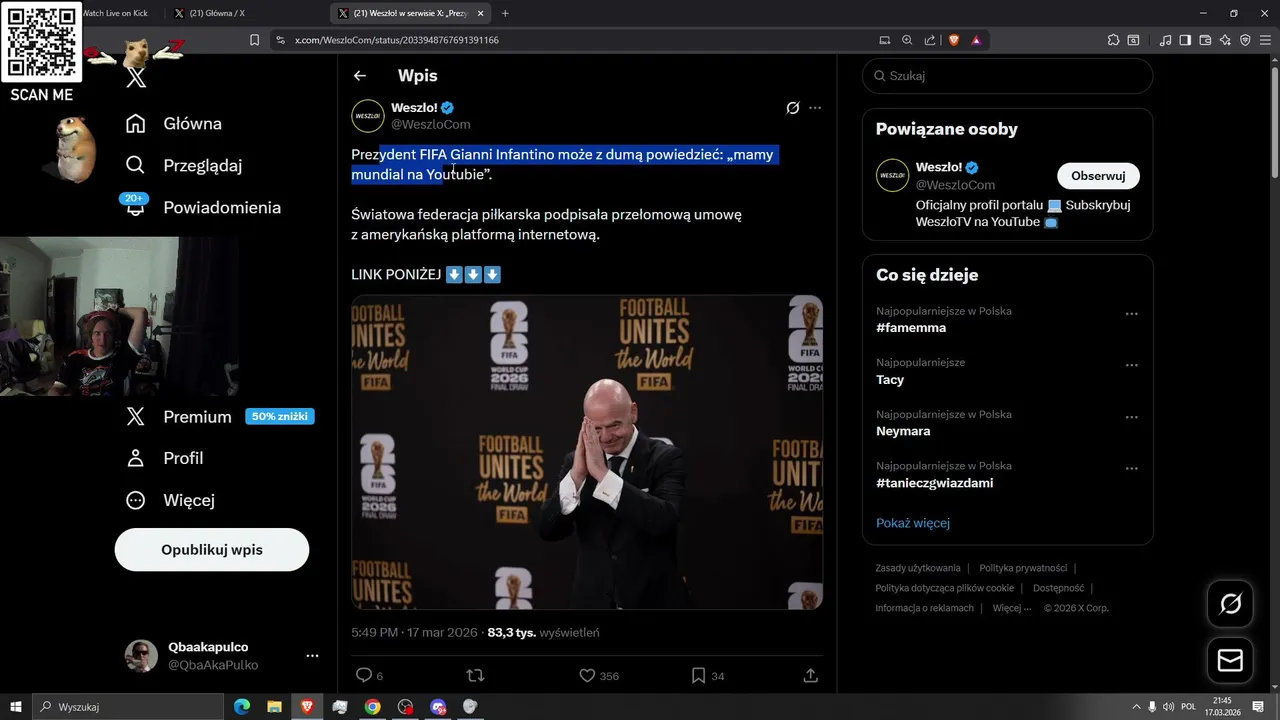The height and width of the screenshot is (720, 1280).
Task: Expand the Więcej menu
Action: (170, 500)
